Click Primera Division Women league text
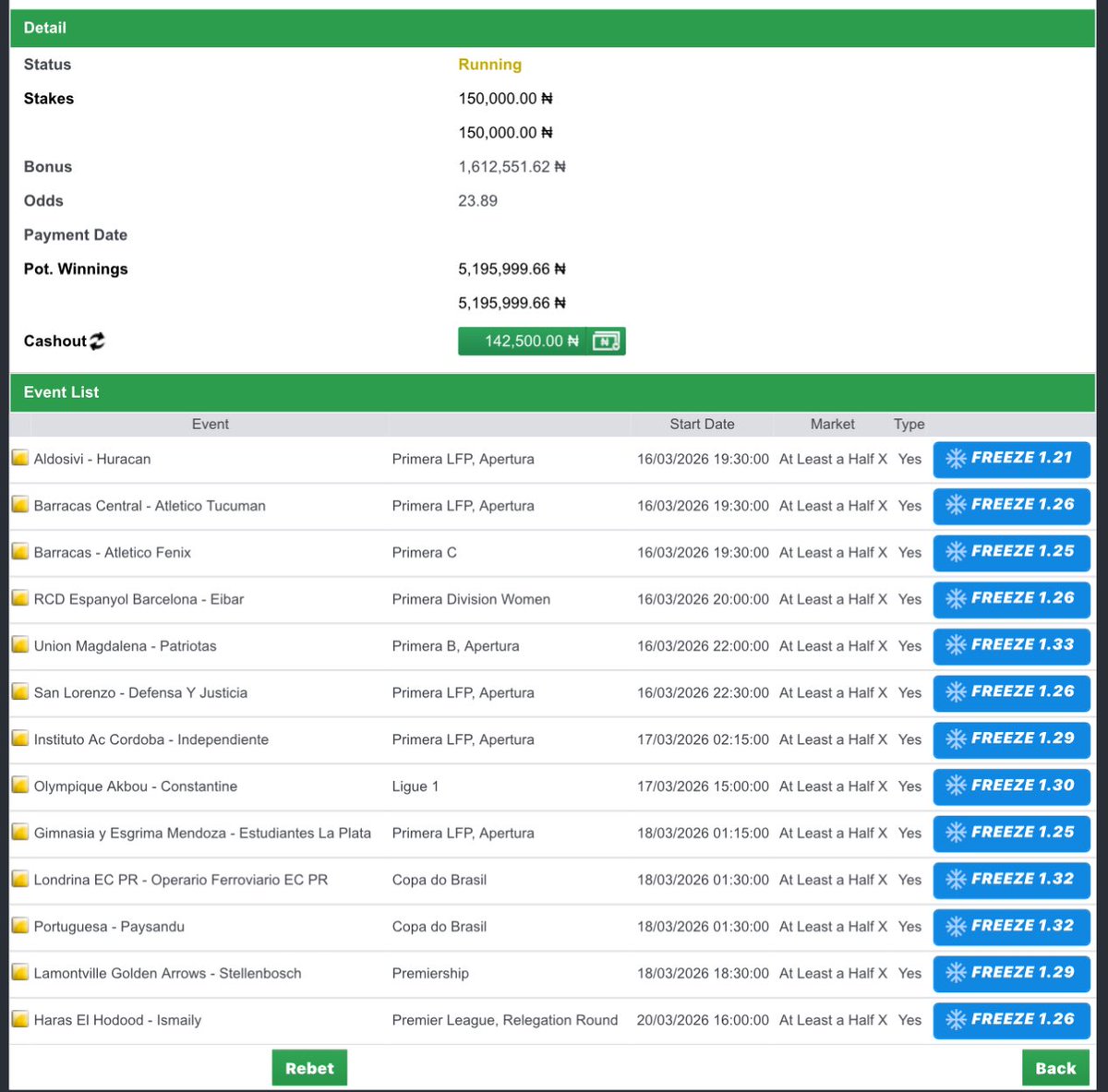Screen dimensions: 1108x1092 click(471, 599)
